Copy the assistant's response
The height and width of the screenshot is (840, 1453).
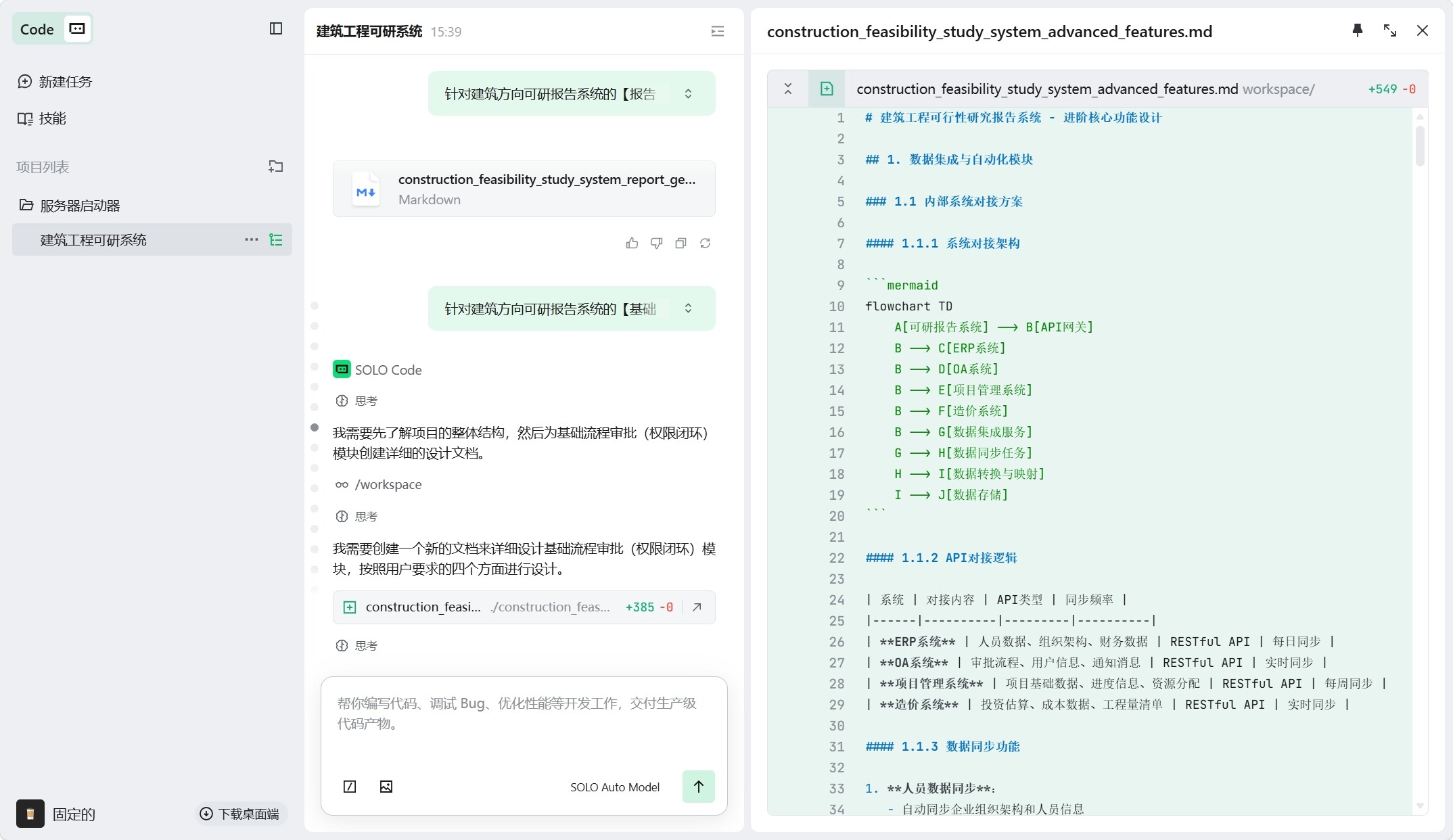tap(680, 243)
